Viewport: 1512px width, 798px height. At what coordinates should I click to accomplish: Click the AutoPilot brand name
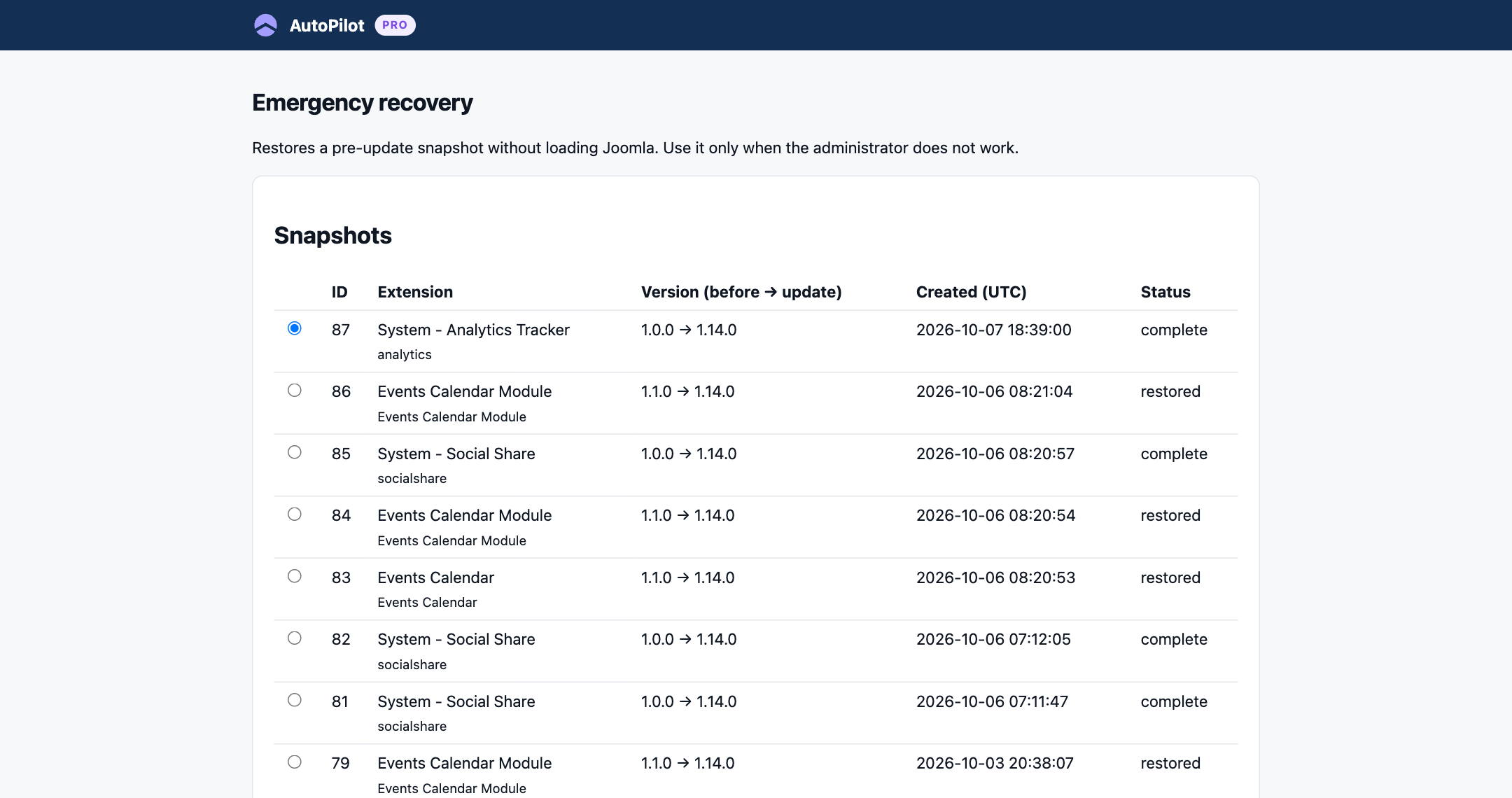tap(327, 25)
